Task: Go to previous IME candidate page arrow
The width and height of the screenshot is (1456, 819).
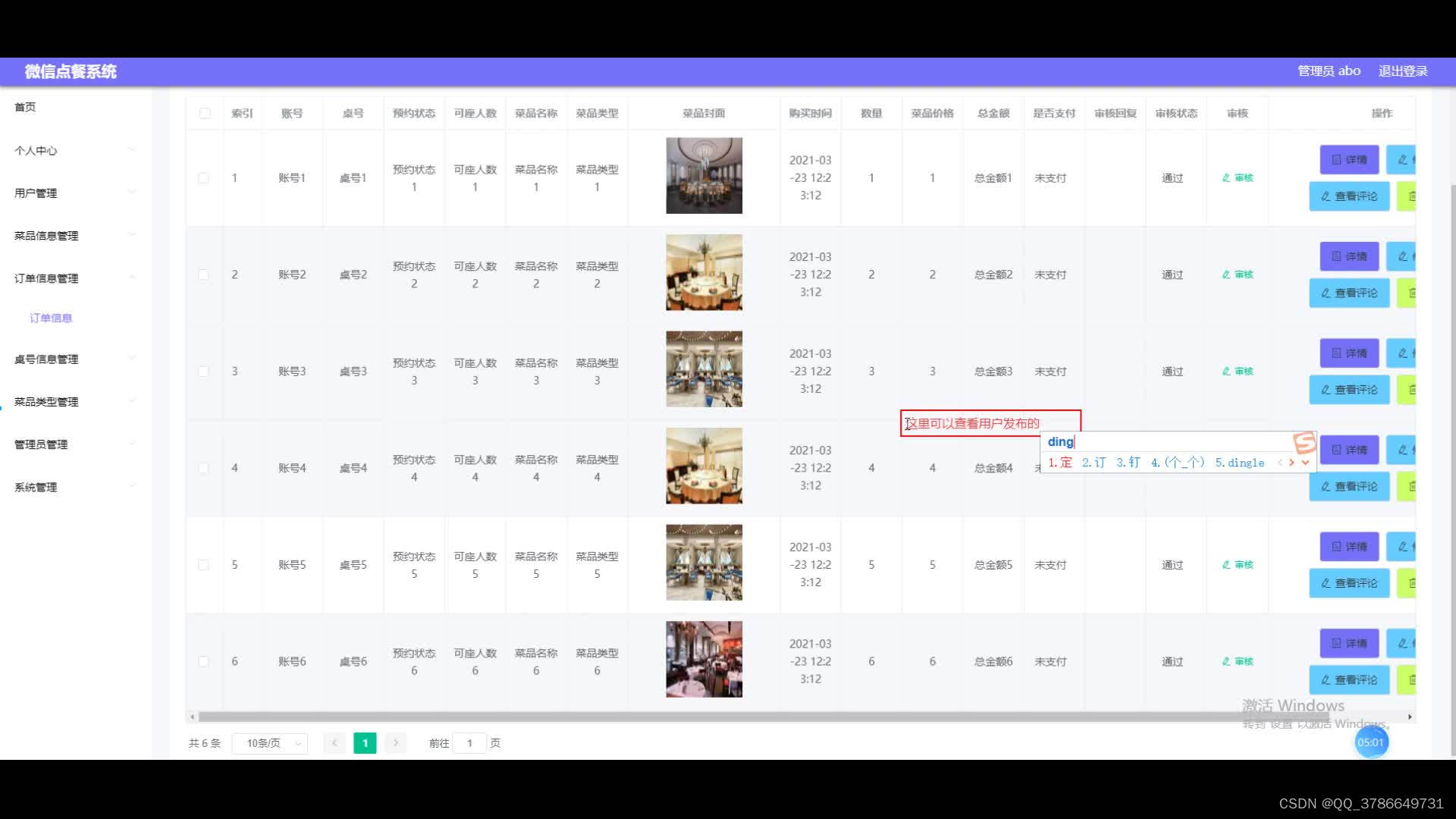Action: click(x=1280, y=463)
